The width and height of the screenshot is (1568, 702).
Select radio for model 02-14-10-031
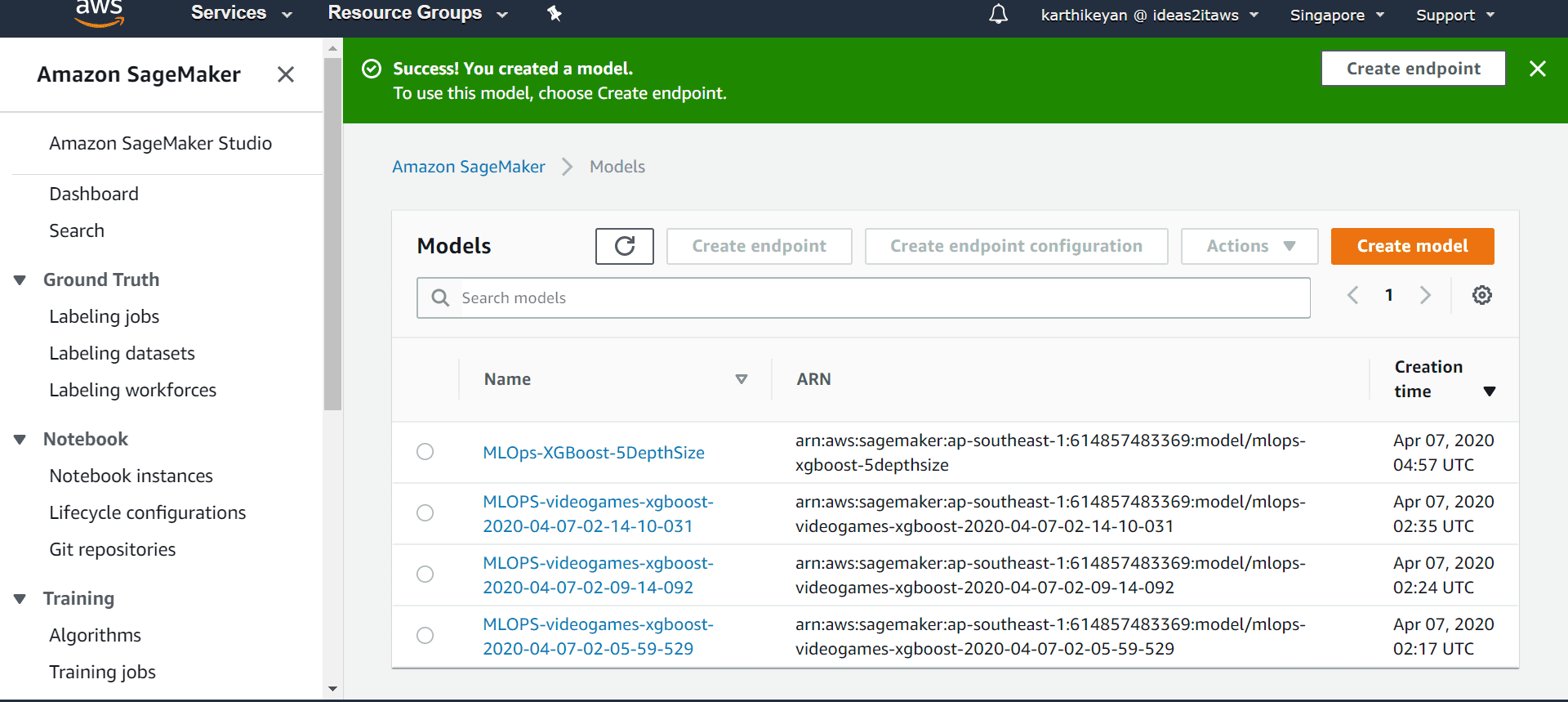(425, 513)
